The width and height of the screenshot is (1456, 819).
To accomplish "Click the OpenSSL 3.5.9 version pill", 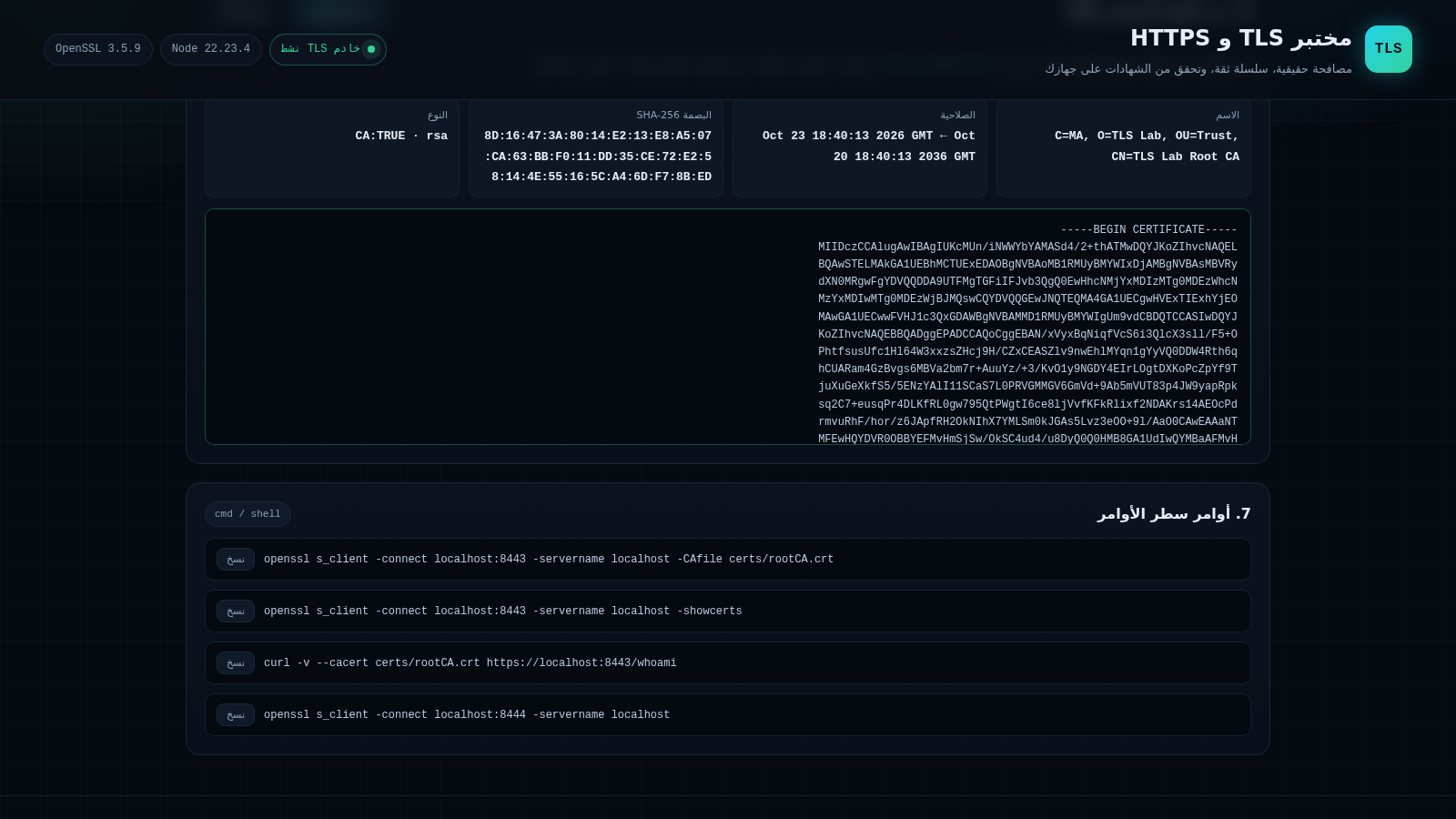I will click(x=98, y=49).
